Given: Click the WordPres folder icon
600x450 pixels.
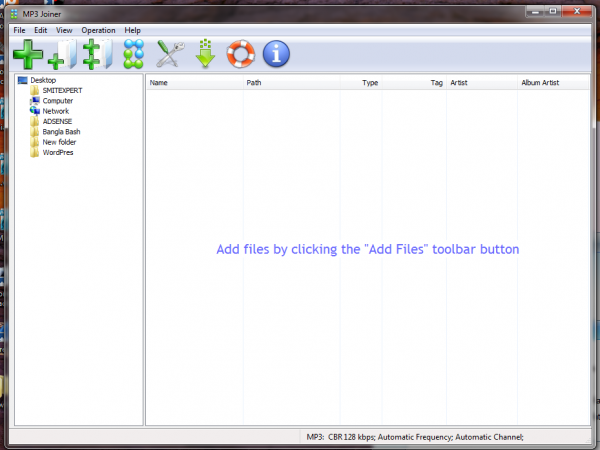Looking at the screenshot, I should (34, 152).
